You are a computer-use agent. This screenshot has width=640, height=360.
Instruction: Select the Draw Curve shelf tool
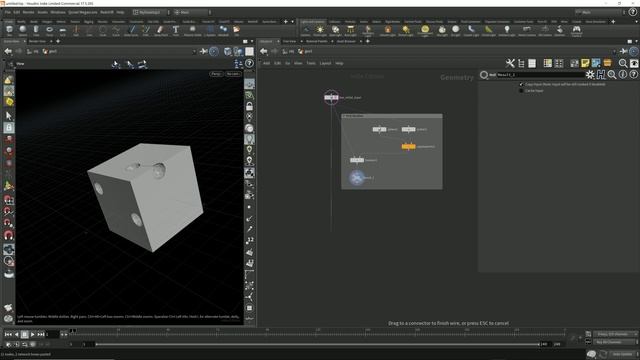click(x=131, y=30)
